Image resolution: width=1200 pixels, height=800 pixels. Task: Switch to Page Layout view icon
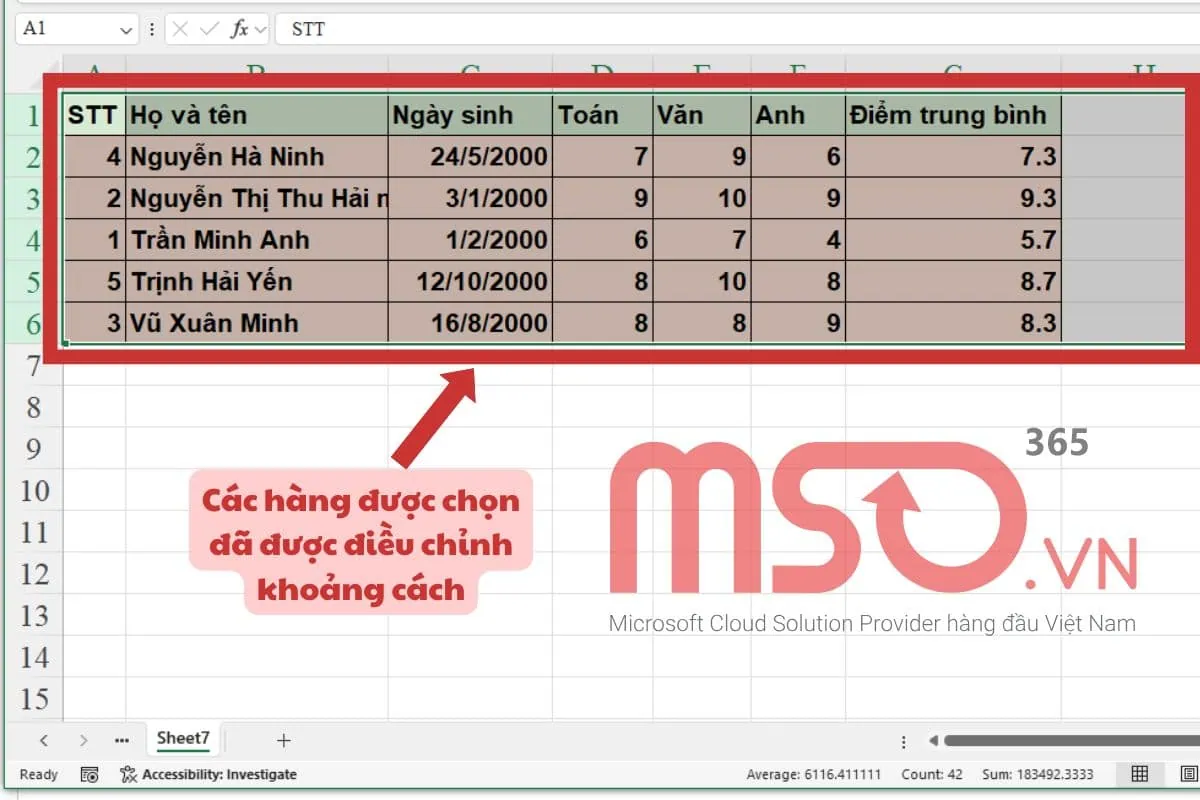pyautogui.click(x=1188, y=774)
